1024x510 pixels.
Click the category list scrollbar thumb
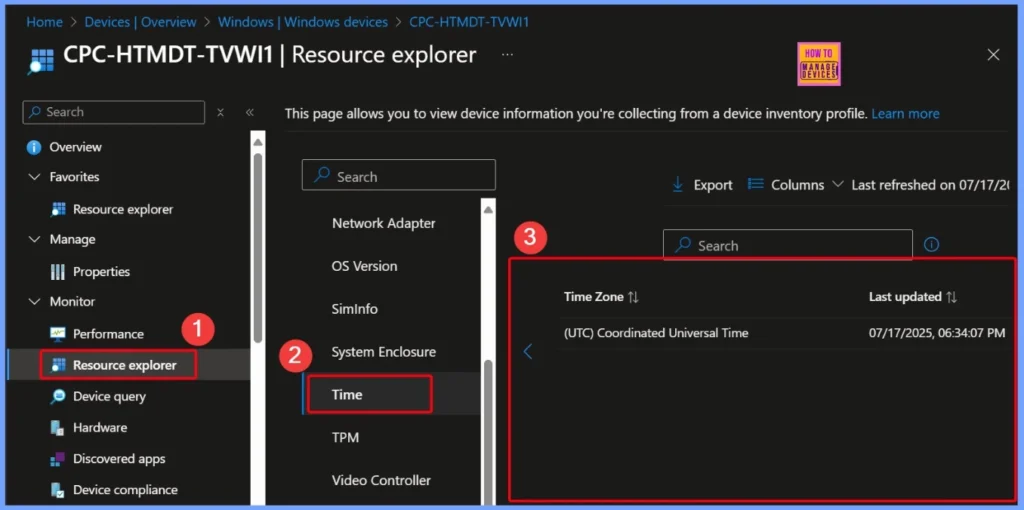click(x=488, y=431)
